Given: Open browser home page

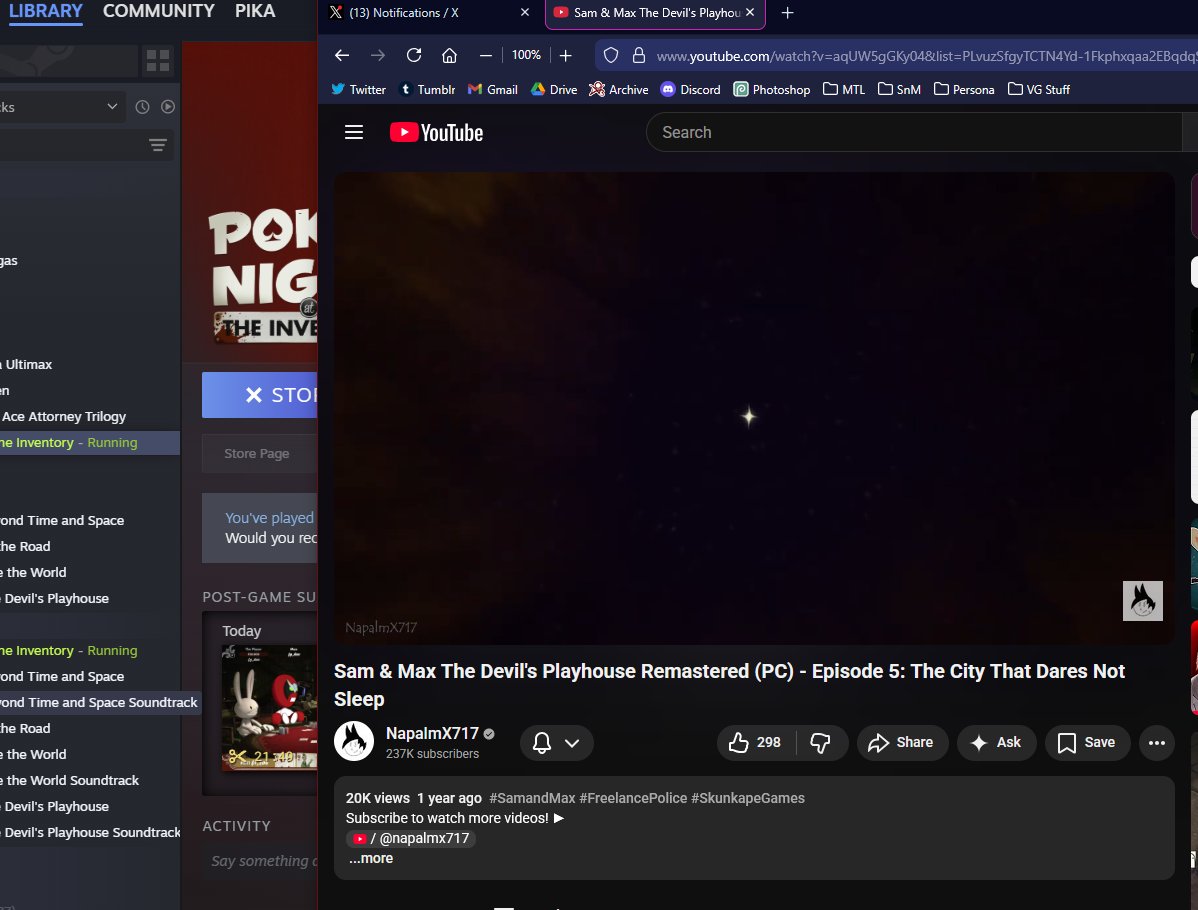Looking at the screenshot, I should click(x=449, y=55).
